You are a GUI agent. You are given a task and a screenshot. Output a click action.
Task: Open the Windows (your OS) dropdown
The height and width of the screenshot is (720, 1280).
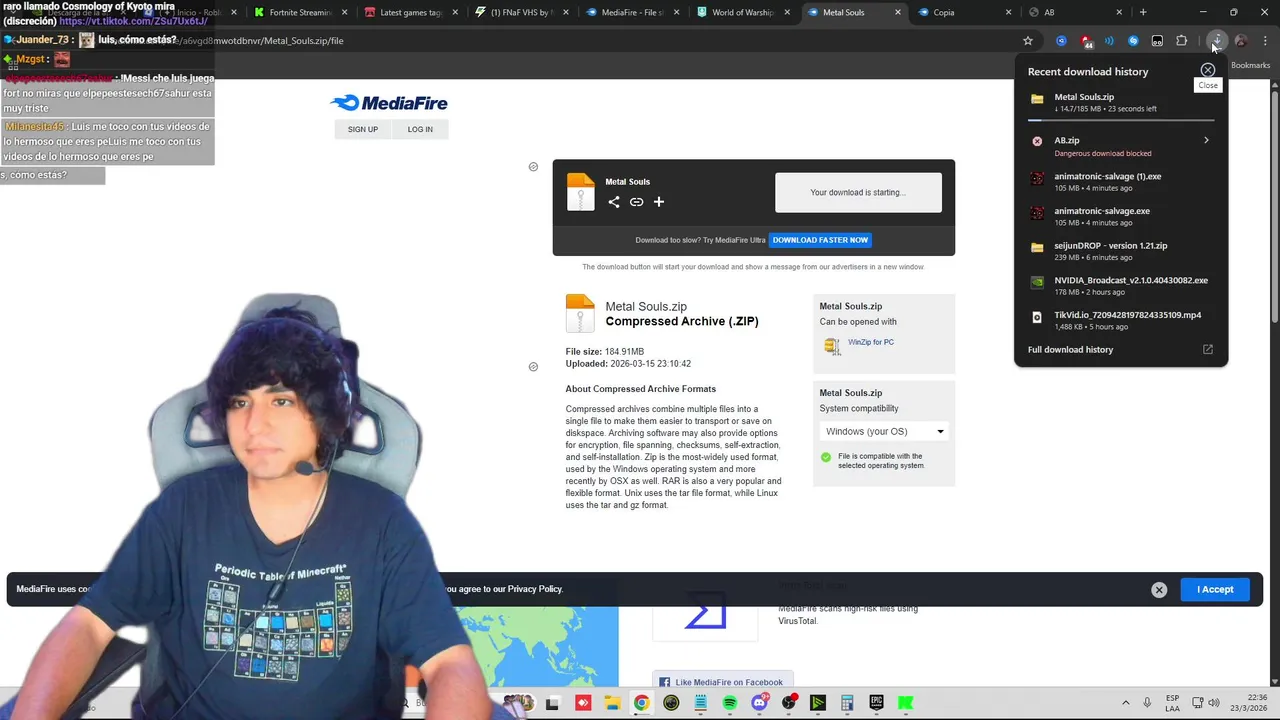coord(884,432)
